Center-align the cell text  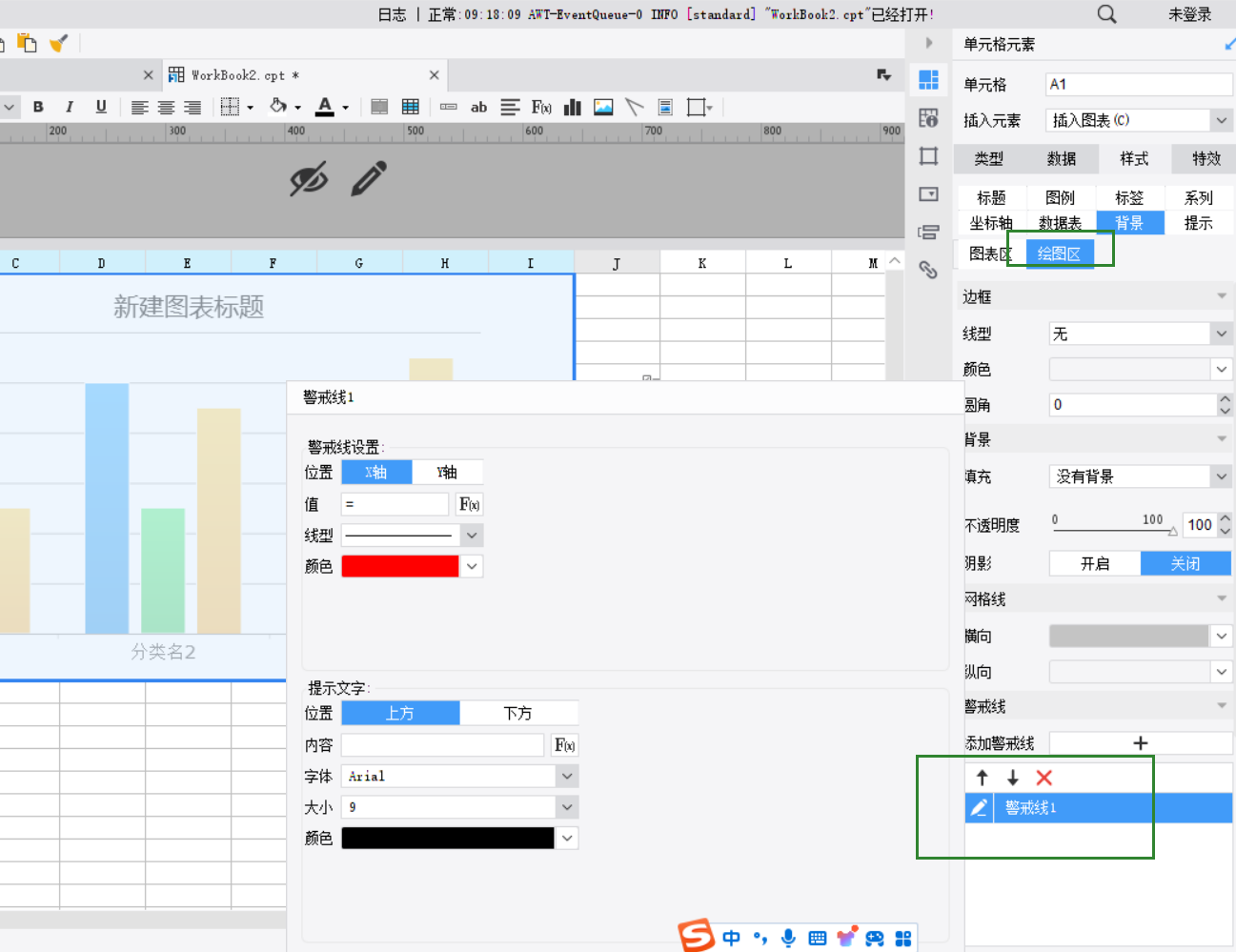(x=166, y=107)
